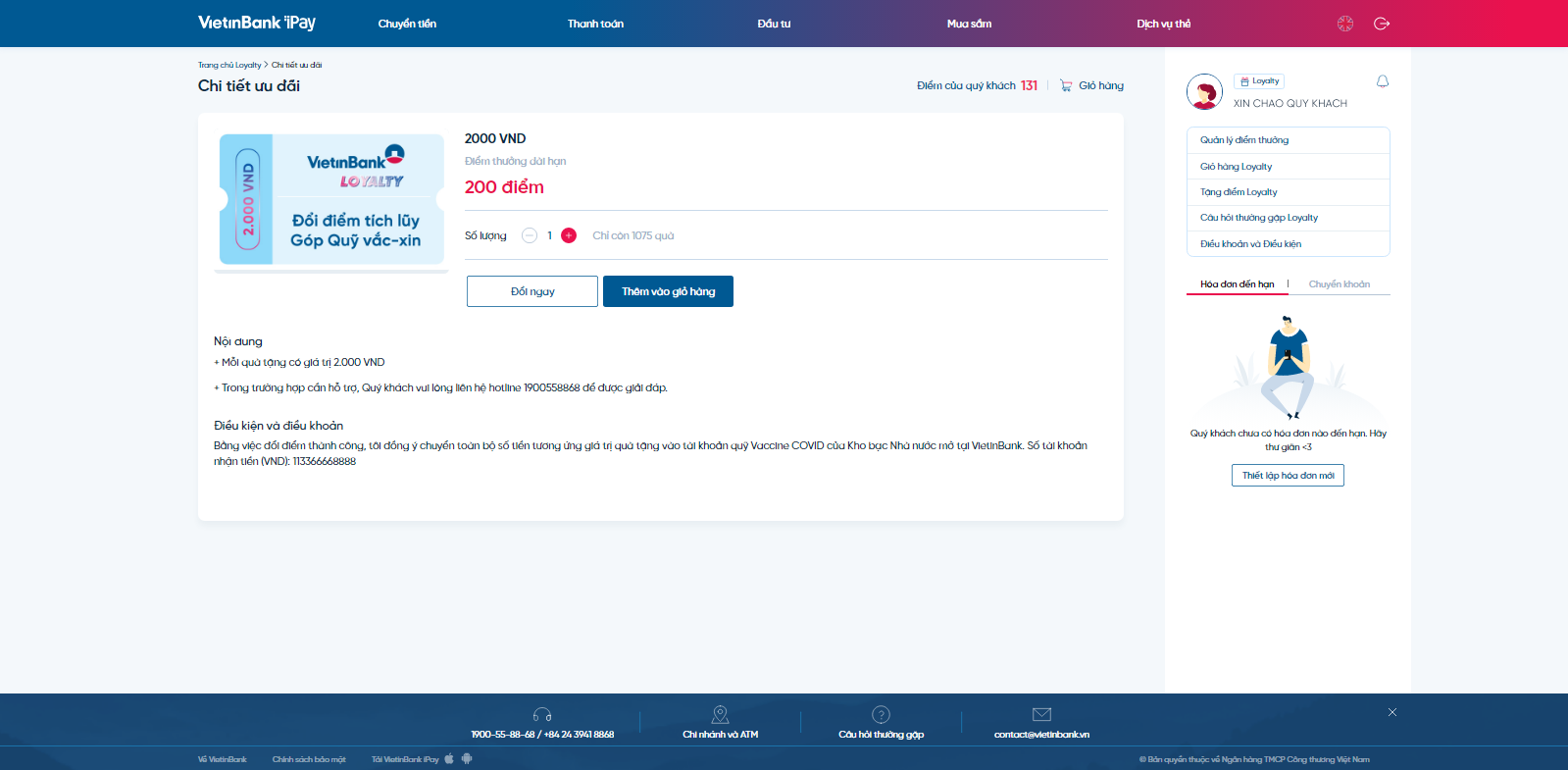Click the Nội dung heading
This screenshot has height=770, width=1568.
point(238,341)
